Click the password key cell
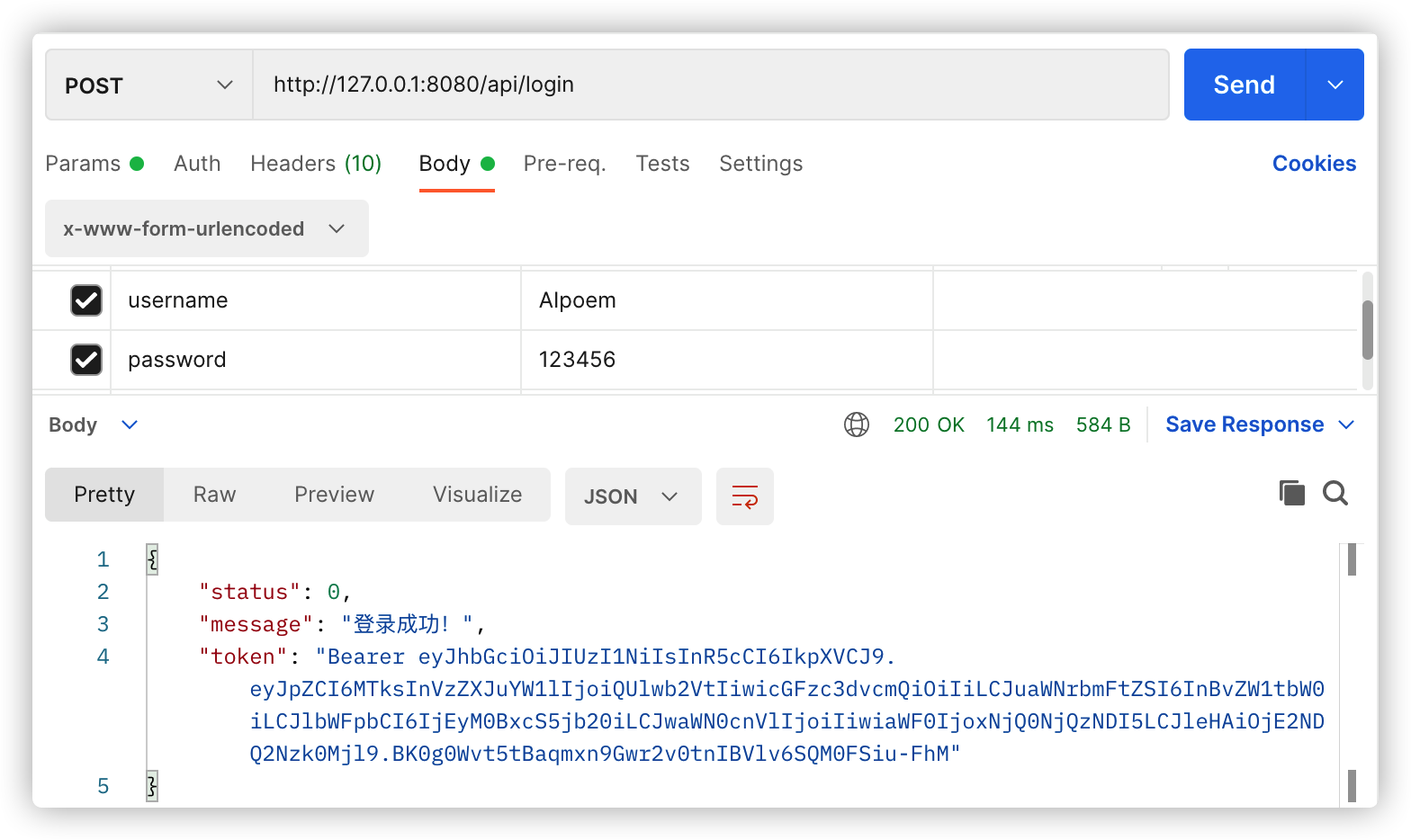 tap(316, 360)
